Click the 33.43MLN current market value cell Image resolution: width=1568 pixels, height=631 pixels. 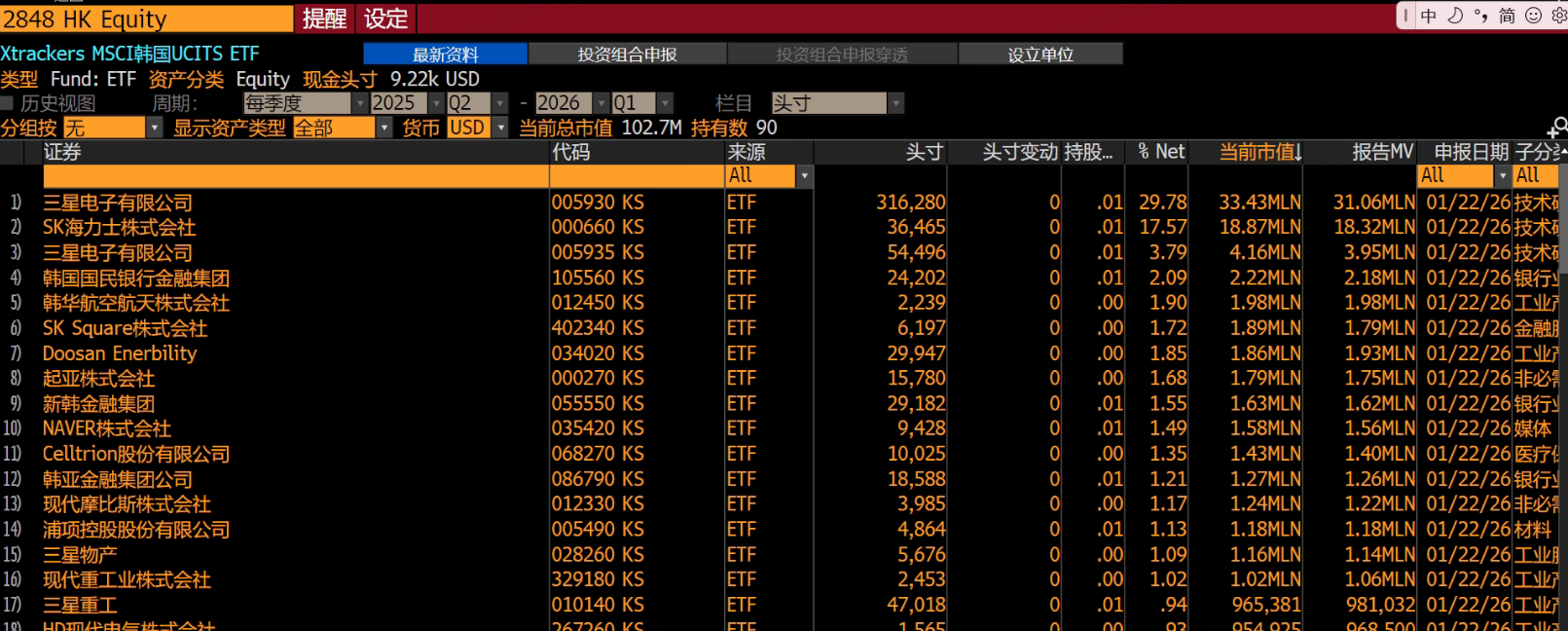pyautogui.click(x=1259, y=203)
